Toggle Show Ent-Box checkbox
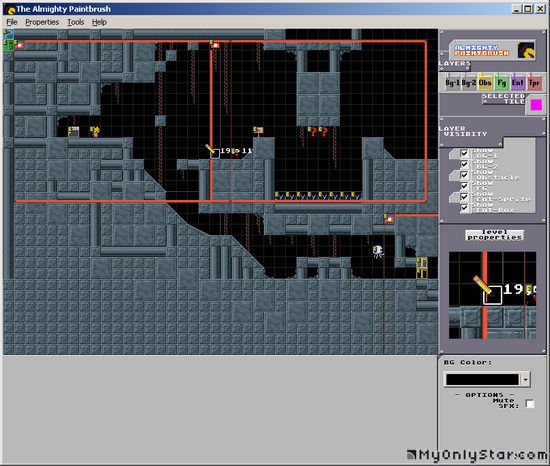The width and height of the screenshot is (550, 466). [x=464, y=208]
